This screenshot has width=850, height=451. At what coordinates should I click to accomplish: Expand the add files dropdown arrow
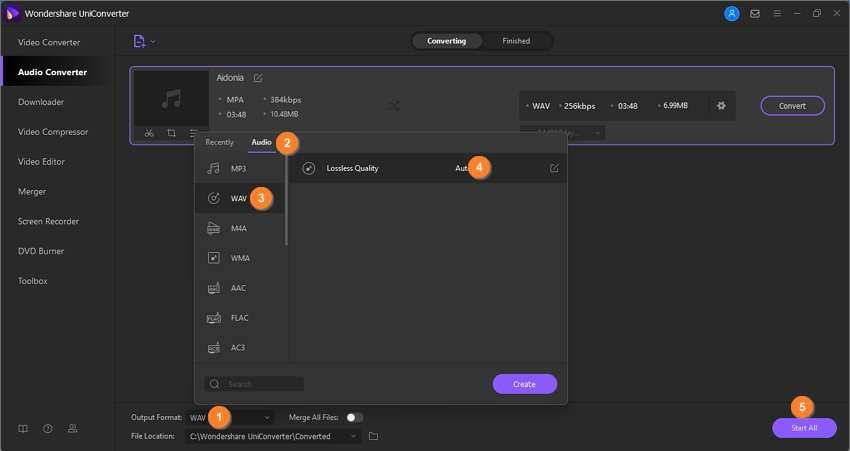[153, 42]
